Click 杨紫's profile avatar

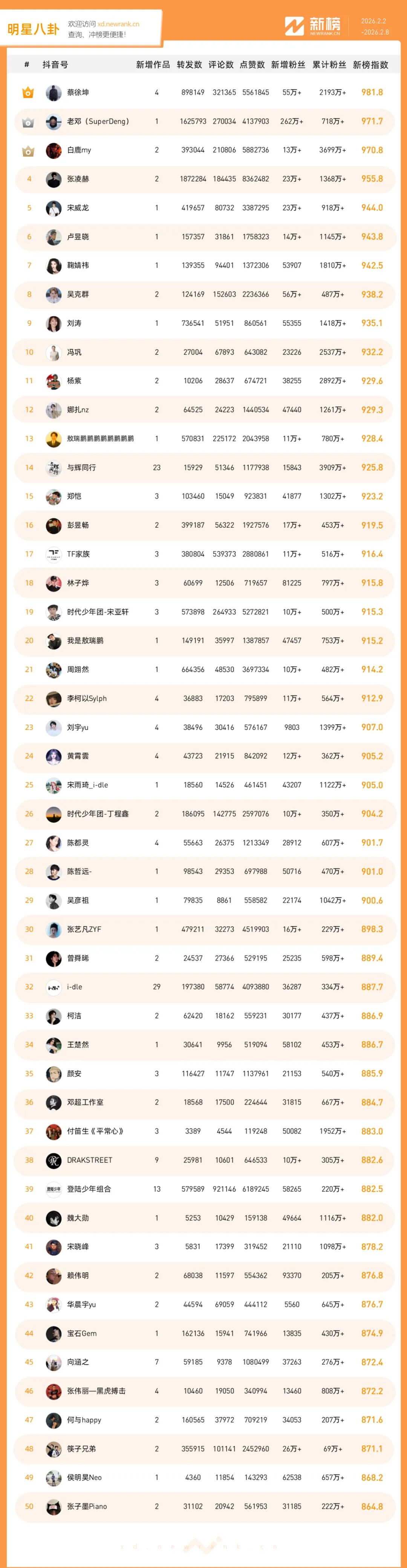point(54,381)
